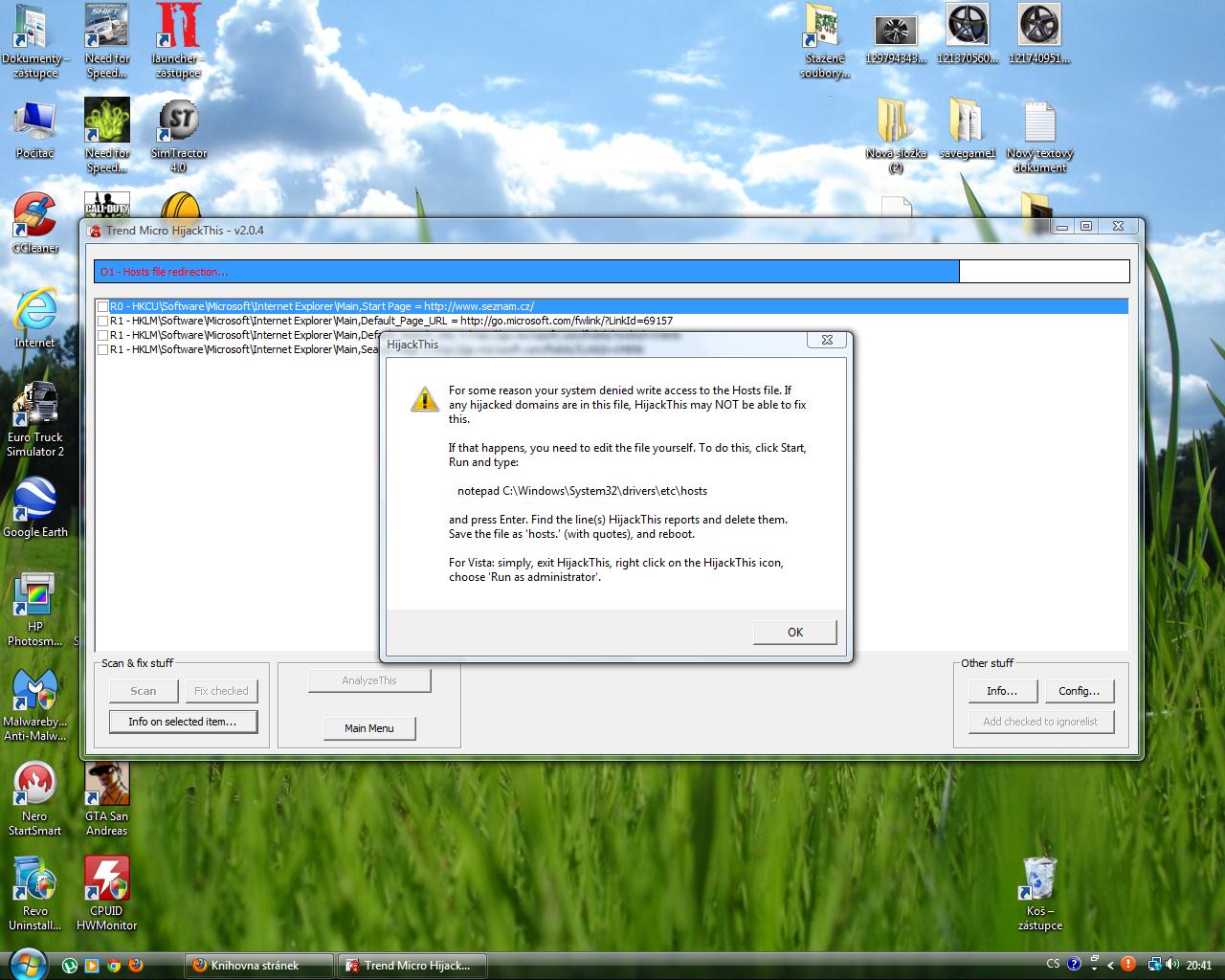Image resolution: width=1225 pixels, height=980 pixels.
Task: Click the blue help icon in system tray
Action: [1074, 965]
